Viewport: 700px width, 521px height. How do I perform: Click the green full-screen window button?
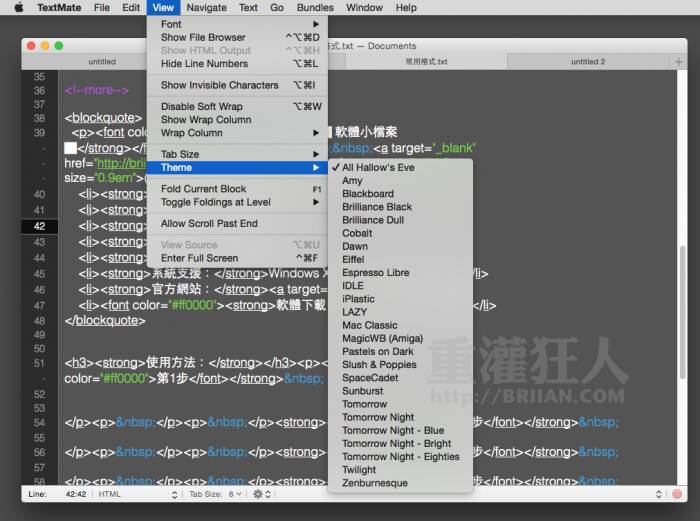coord(59,46)
